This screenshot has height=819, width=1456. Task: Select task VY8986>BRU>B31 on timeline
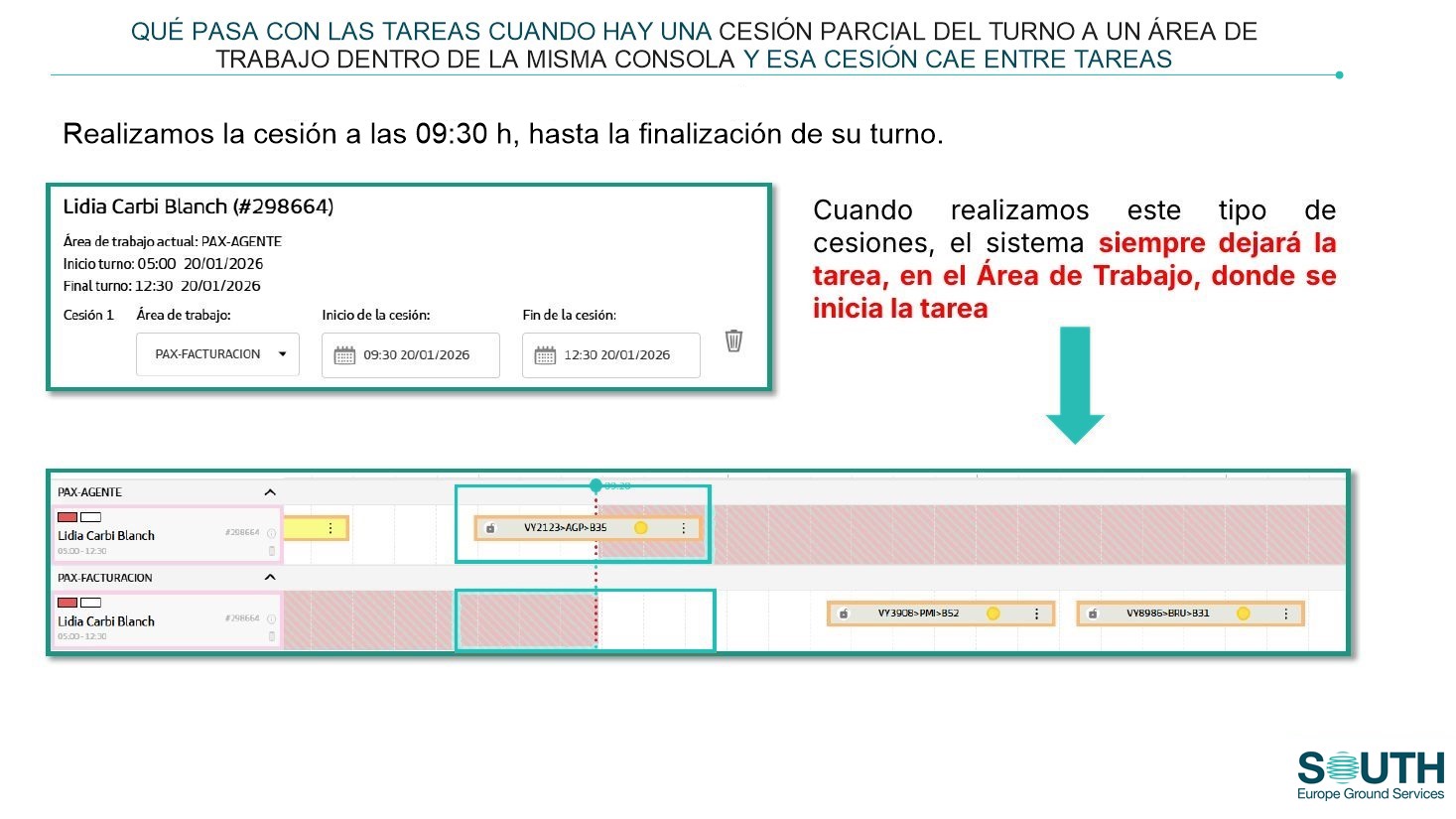[x=1190, y=614]
